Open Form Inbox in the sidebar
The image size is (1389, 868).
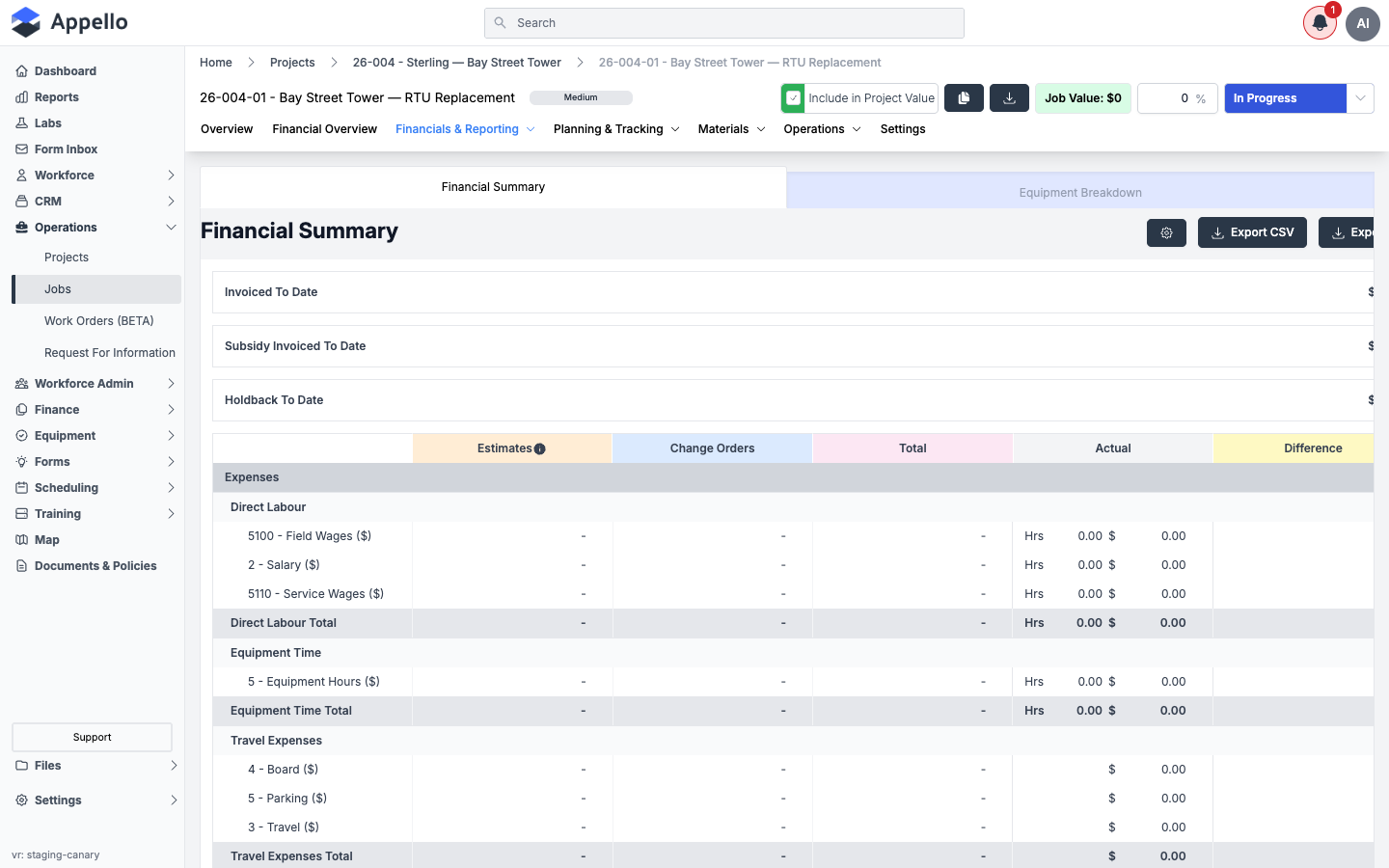pyautogui.click(x=66, y=149)
